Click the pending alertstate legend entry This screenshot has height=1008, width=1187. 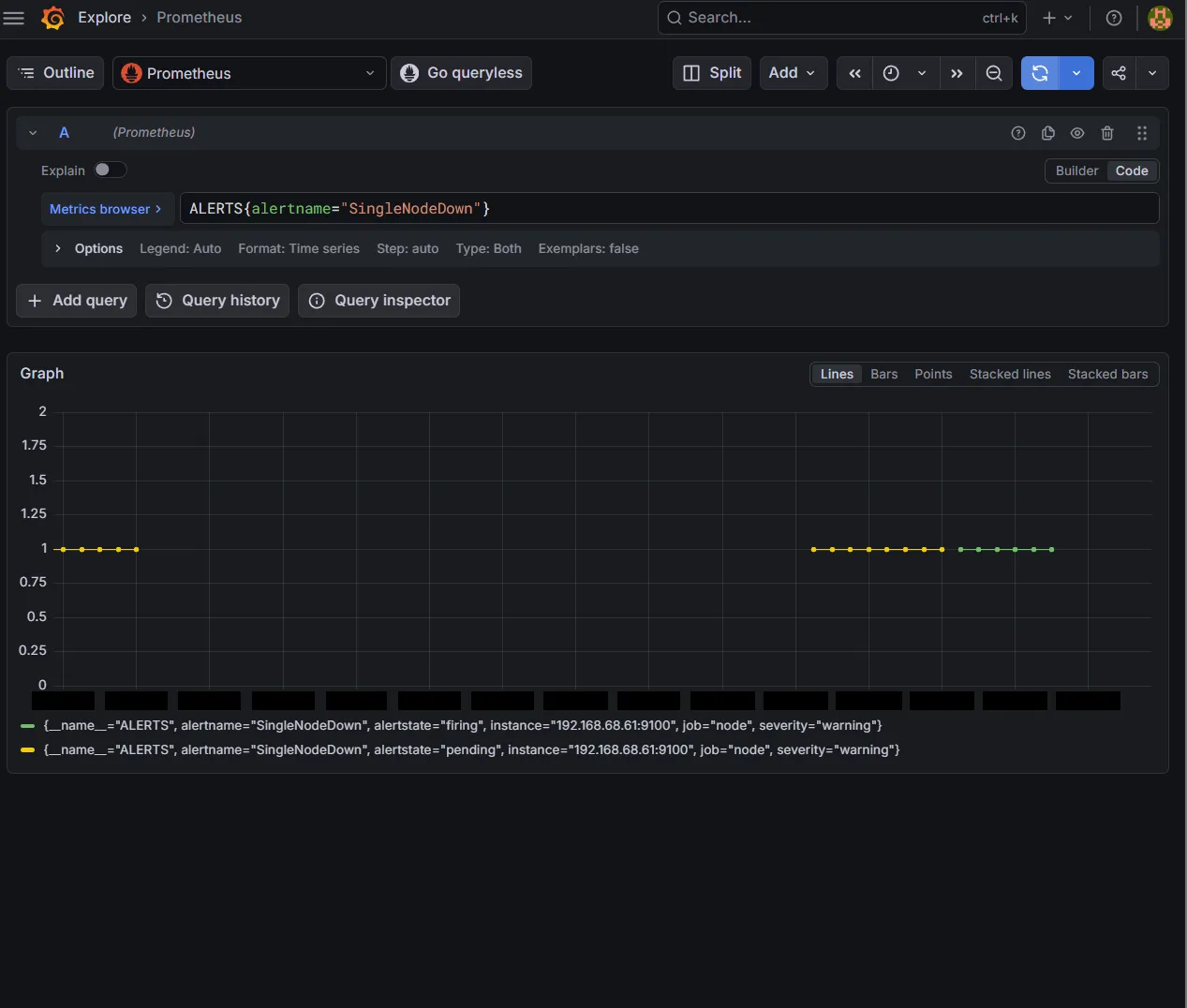coord(471,750)
